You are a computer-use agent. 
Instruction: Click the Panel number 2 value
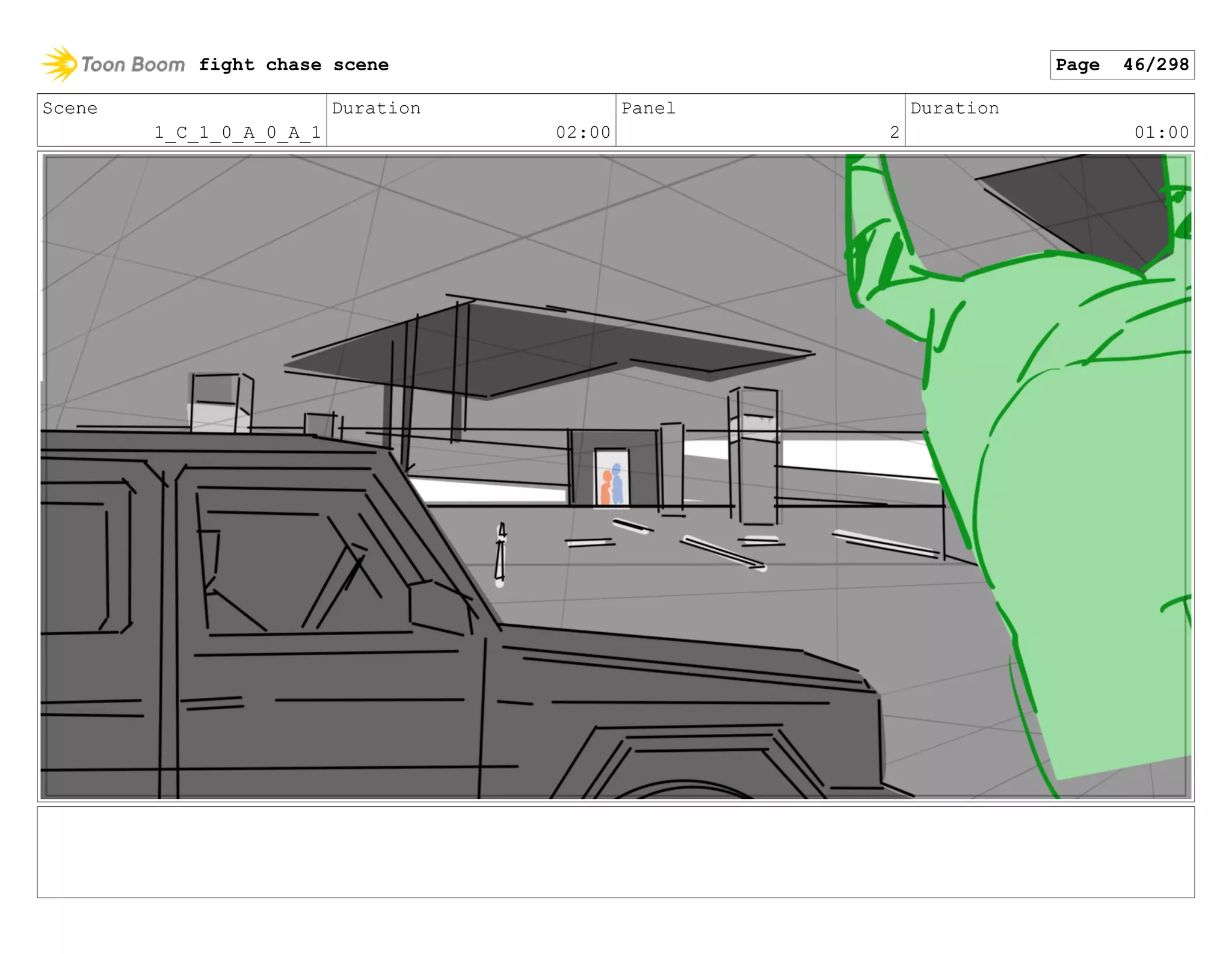(x=894, y=132)
